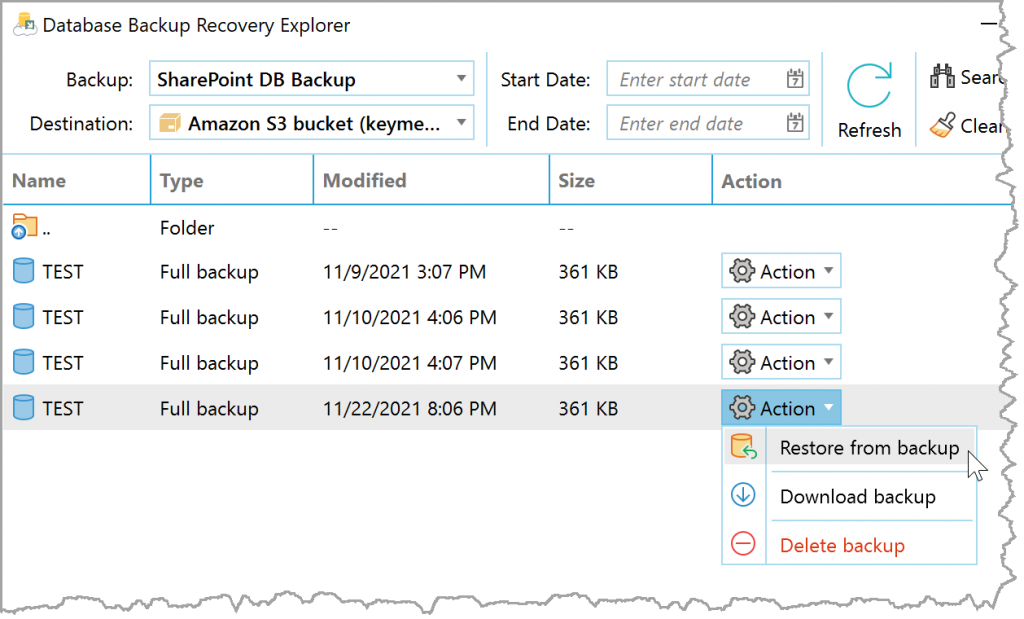The height and width of the screenshot is (619, 1024).
Task: Open the Start Date calendar picker icon
Action: pos(795,79)
